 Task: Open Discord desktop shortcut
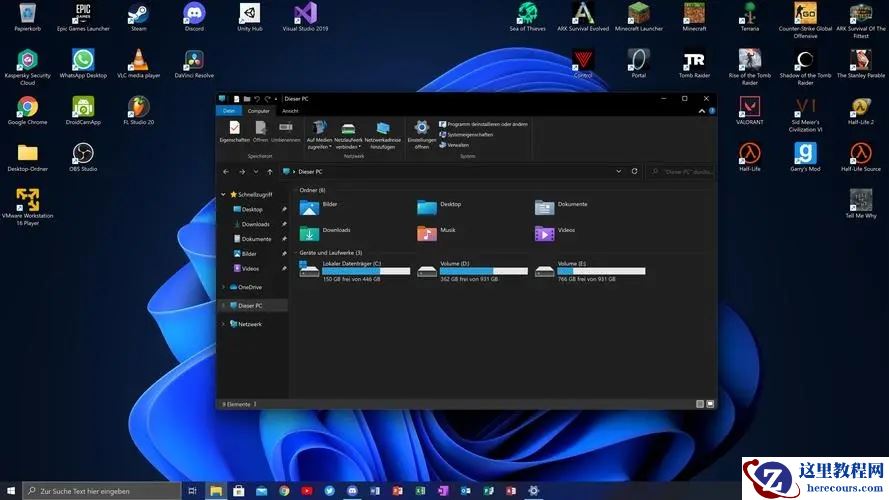194,17
